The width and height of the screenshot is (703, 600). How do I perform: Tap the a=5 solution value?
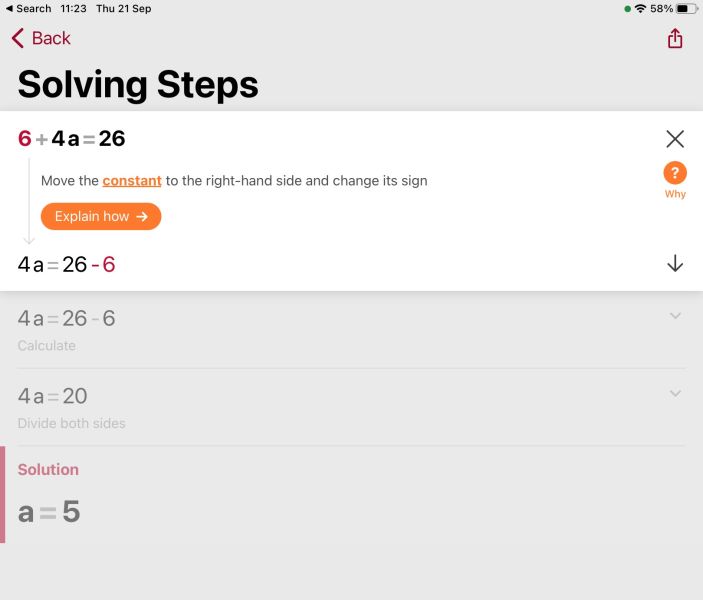[x=49, y=511]
